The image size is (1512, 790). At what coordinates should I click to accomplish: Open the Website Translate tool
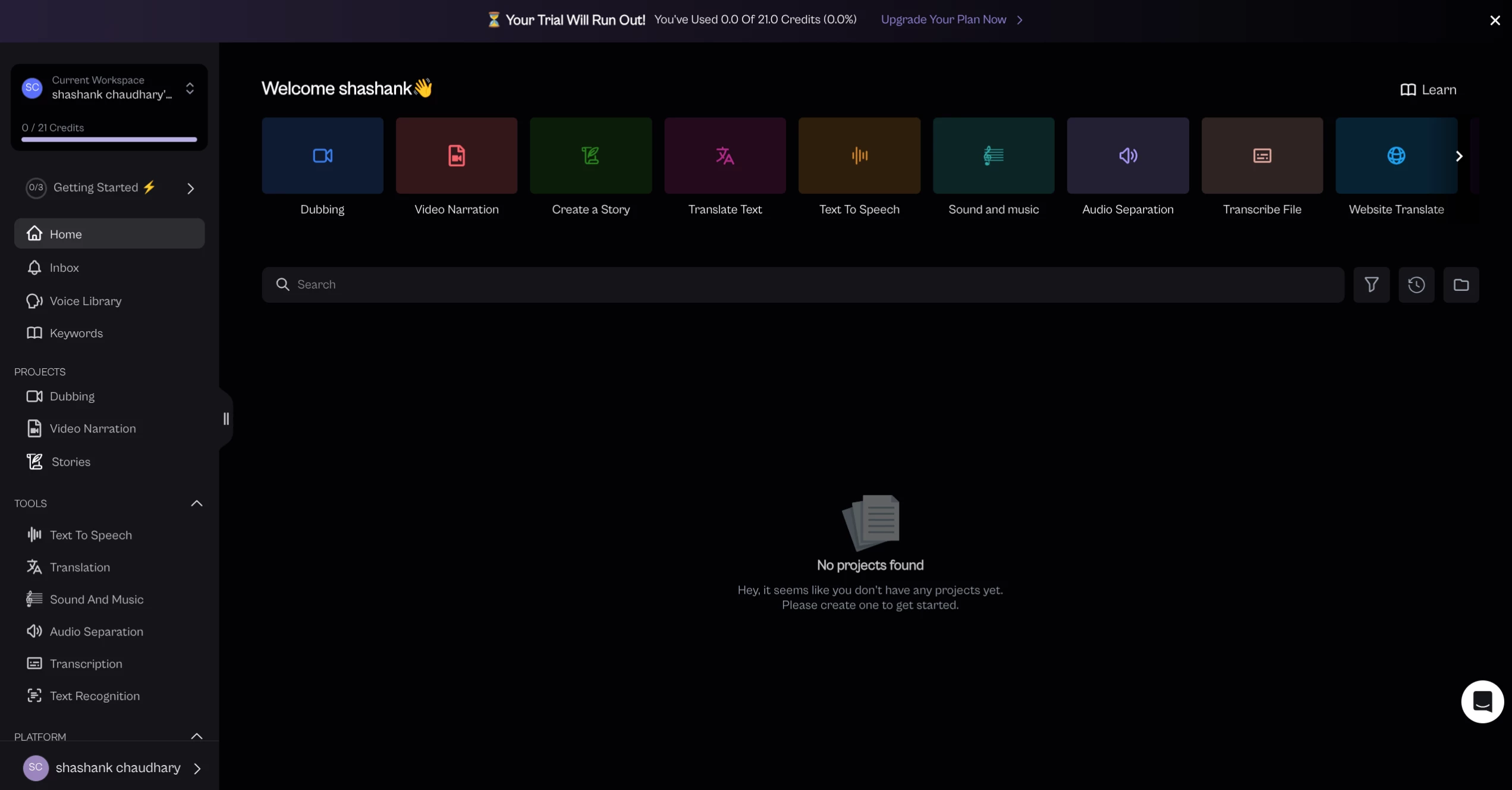(x=1396, y=155)
